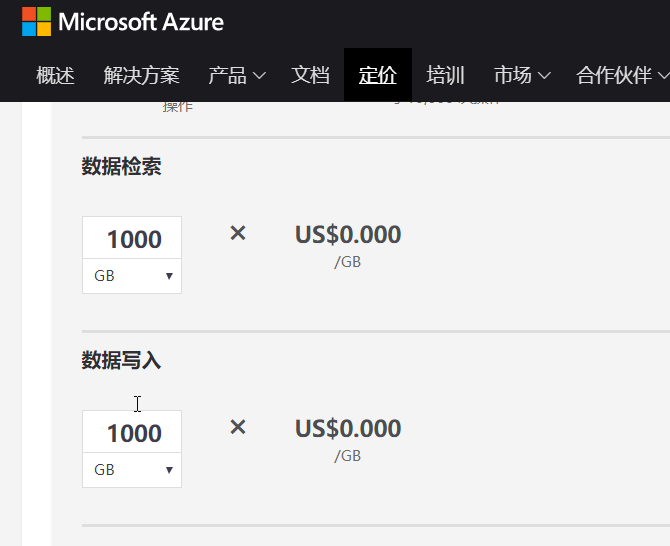Click the Microsoft Azure brand name text

coord(141,22)
